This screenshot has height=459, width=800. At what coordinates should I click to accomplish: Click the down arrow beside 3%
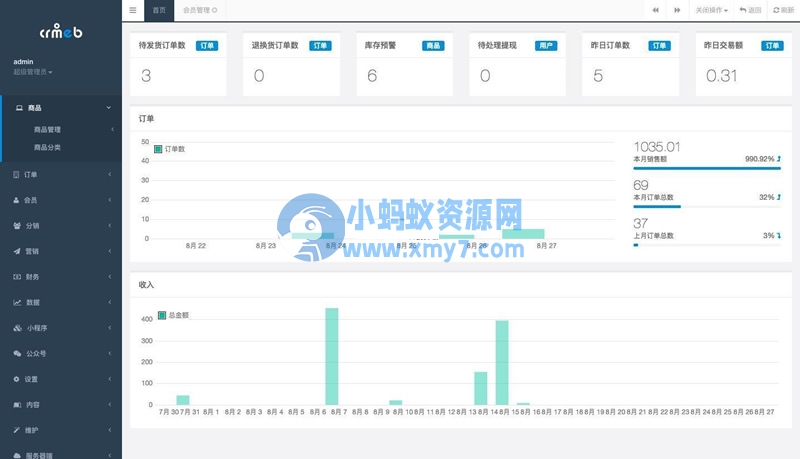click(x=779, y=236)
